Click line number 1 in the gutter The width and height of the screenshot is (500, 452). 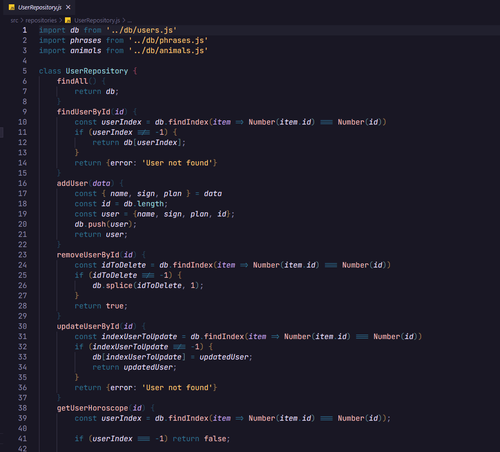pyautogui.click(x=25, y=30)
